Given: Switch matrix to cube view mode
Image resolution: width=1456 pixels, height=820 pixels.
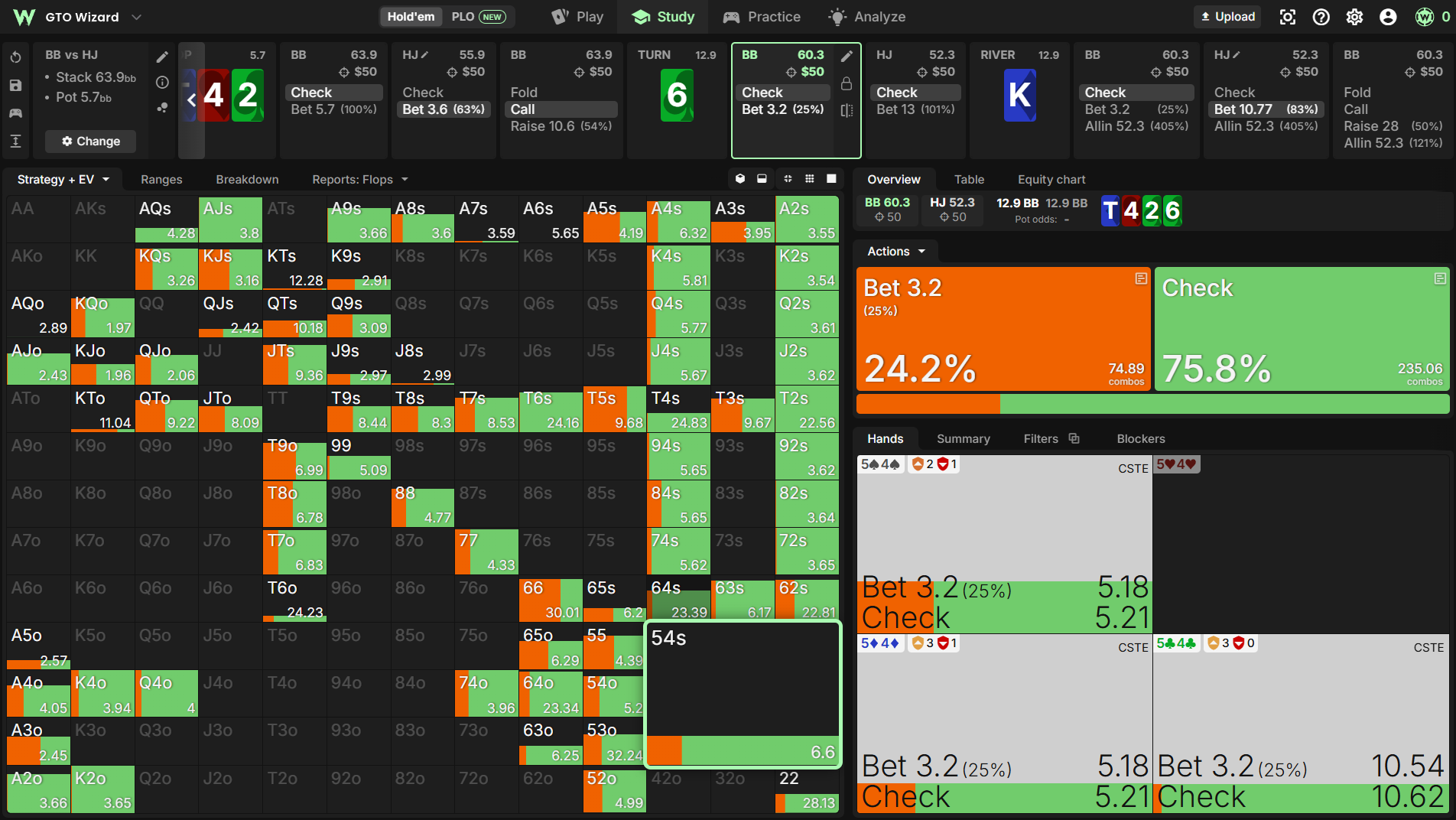Looking at the screenshot, I should tap(739, 179).
